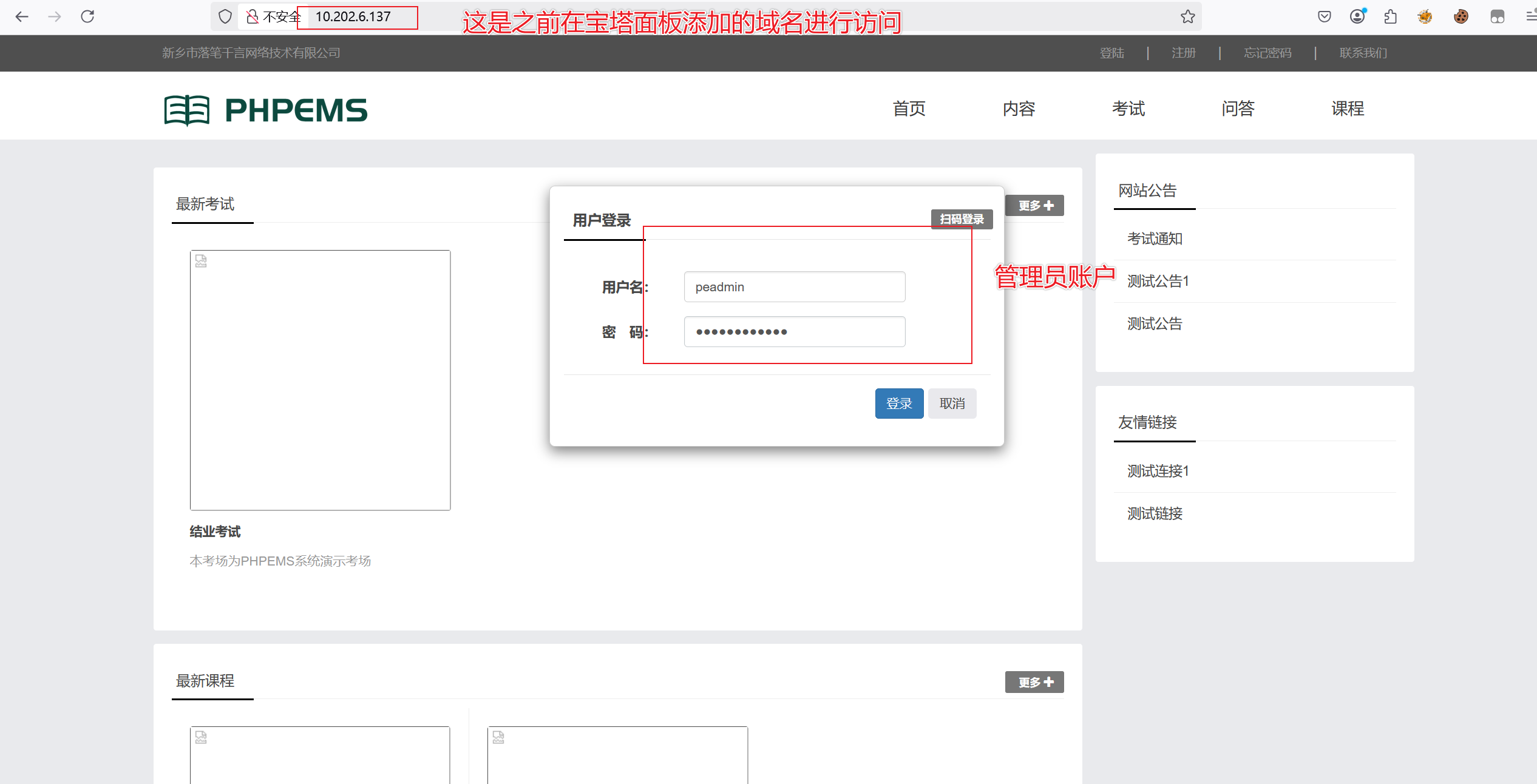Switch to 扫码登录 QR login

(x=962, y=219)
